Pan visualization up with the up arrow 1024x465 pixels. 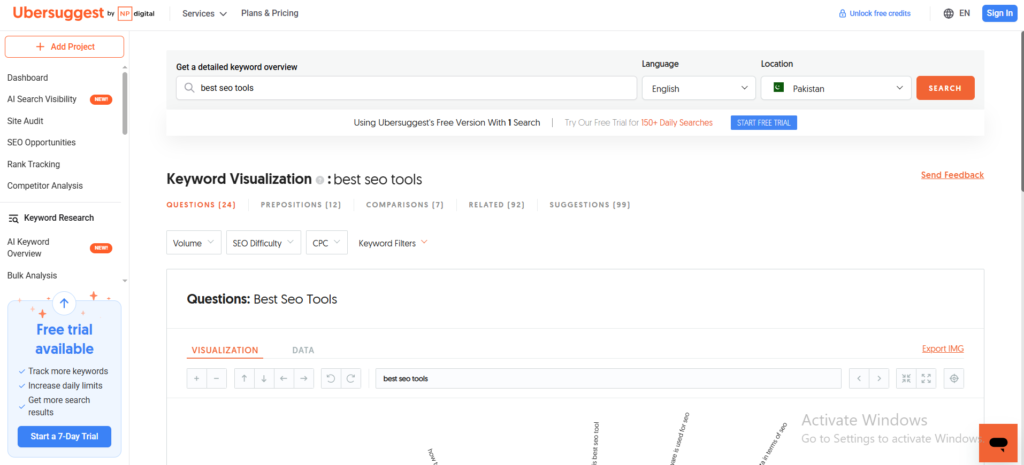pyautogui.click(x=244, y=379)
